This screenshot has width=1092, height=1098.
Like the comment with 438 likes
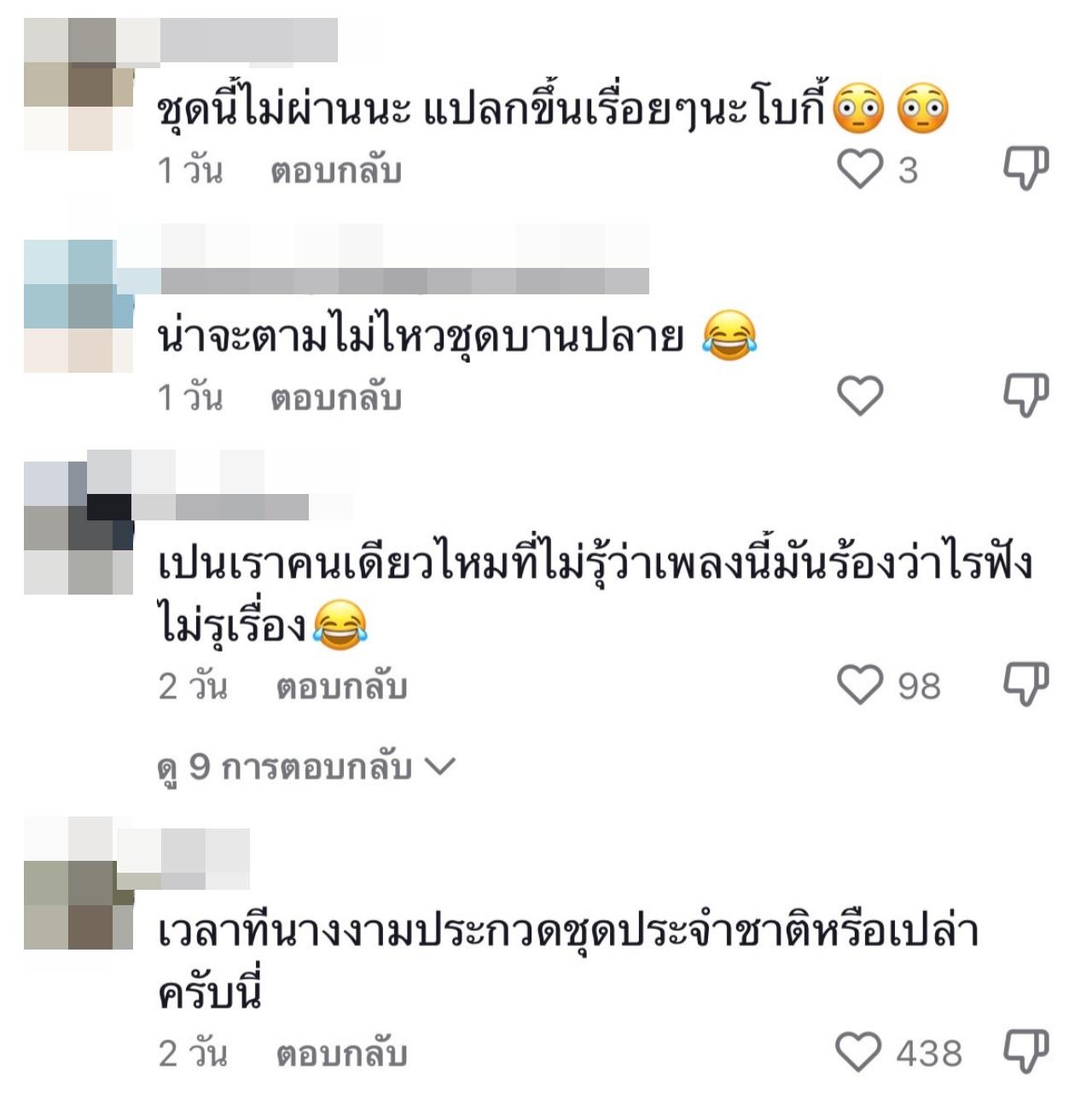[x=859, y=1052]
